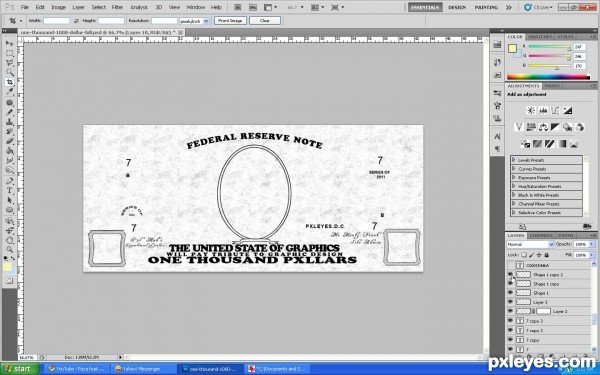Add a Gradient Map adjustment
The height and width of the screenshot is (375, 600).
[561, 144]
